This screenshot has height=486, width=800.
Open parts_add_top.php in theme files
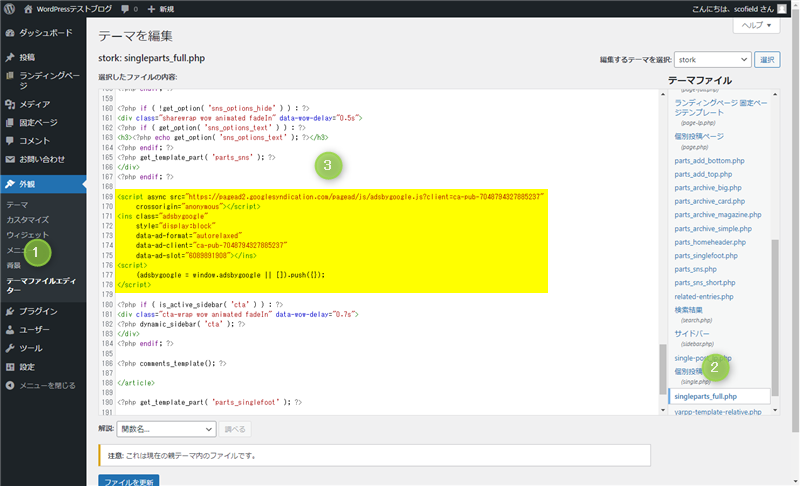[703, 174]
